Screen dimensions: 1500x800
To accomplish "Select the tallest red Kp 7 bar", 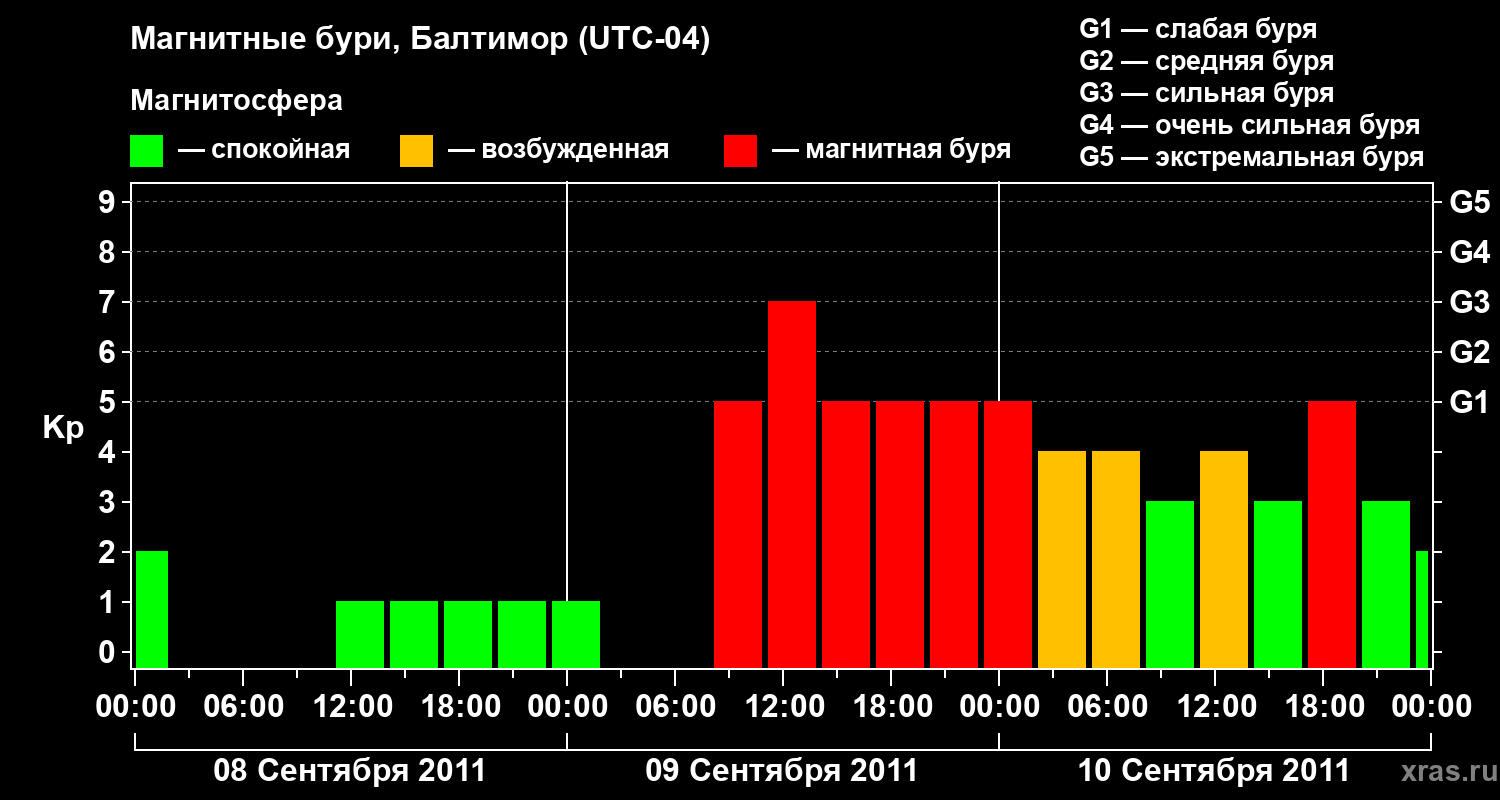I will [792, 484].
